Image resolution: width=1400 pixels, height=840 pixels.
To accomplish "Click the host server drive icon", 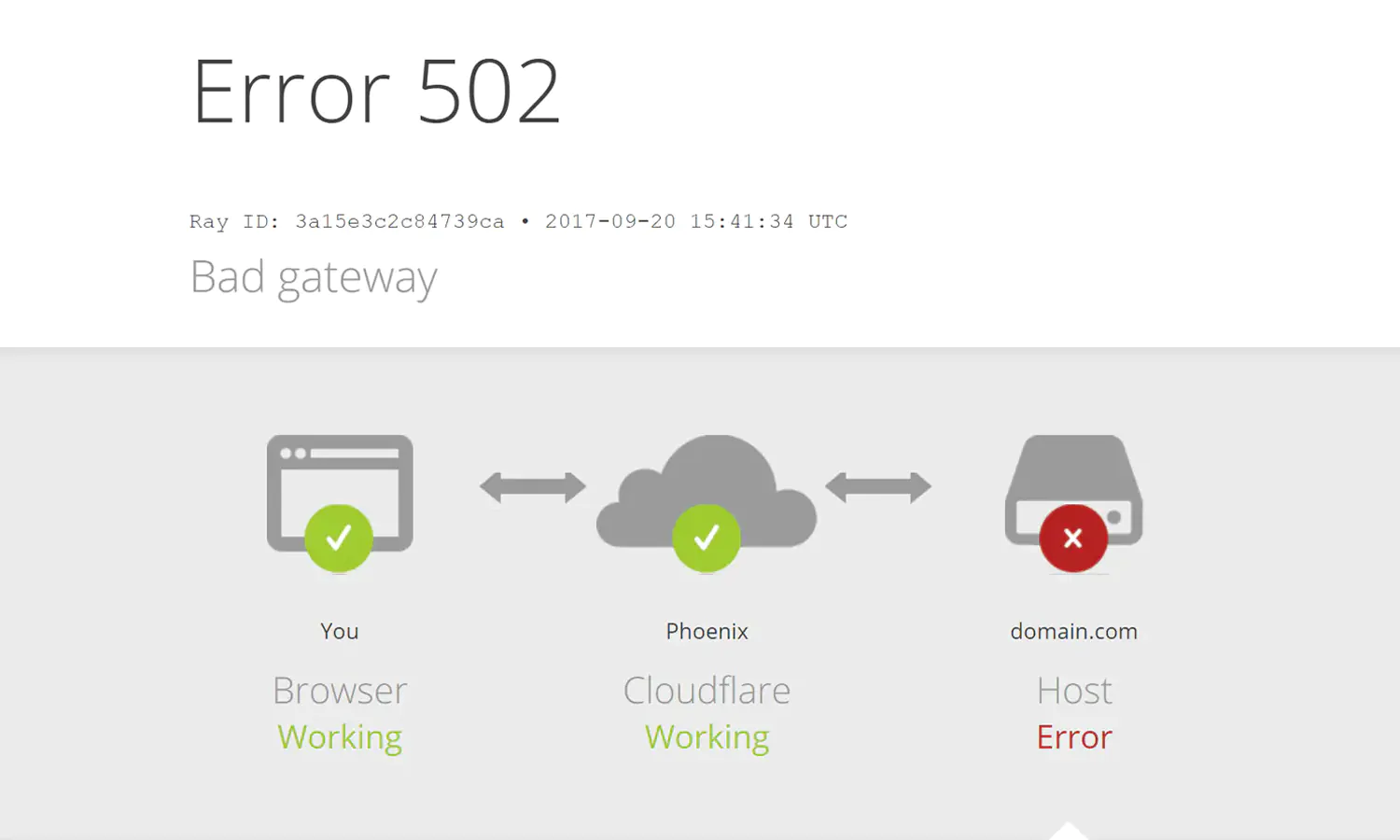I will (x=1074, y=490).
